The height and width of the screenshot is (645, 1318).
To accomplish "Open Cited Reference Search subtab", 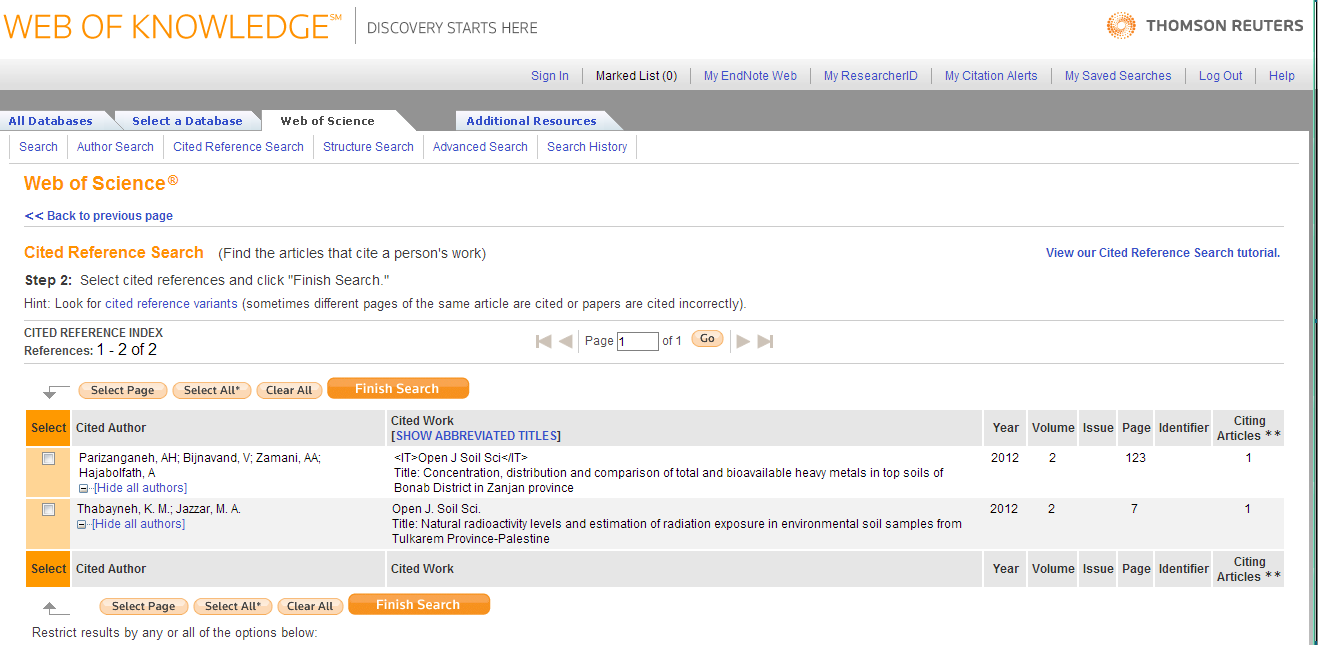I will pyautogui.click(x=238, y=147).
